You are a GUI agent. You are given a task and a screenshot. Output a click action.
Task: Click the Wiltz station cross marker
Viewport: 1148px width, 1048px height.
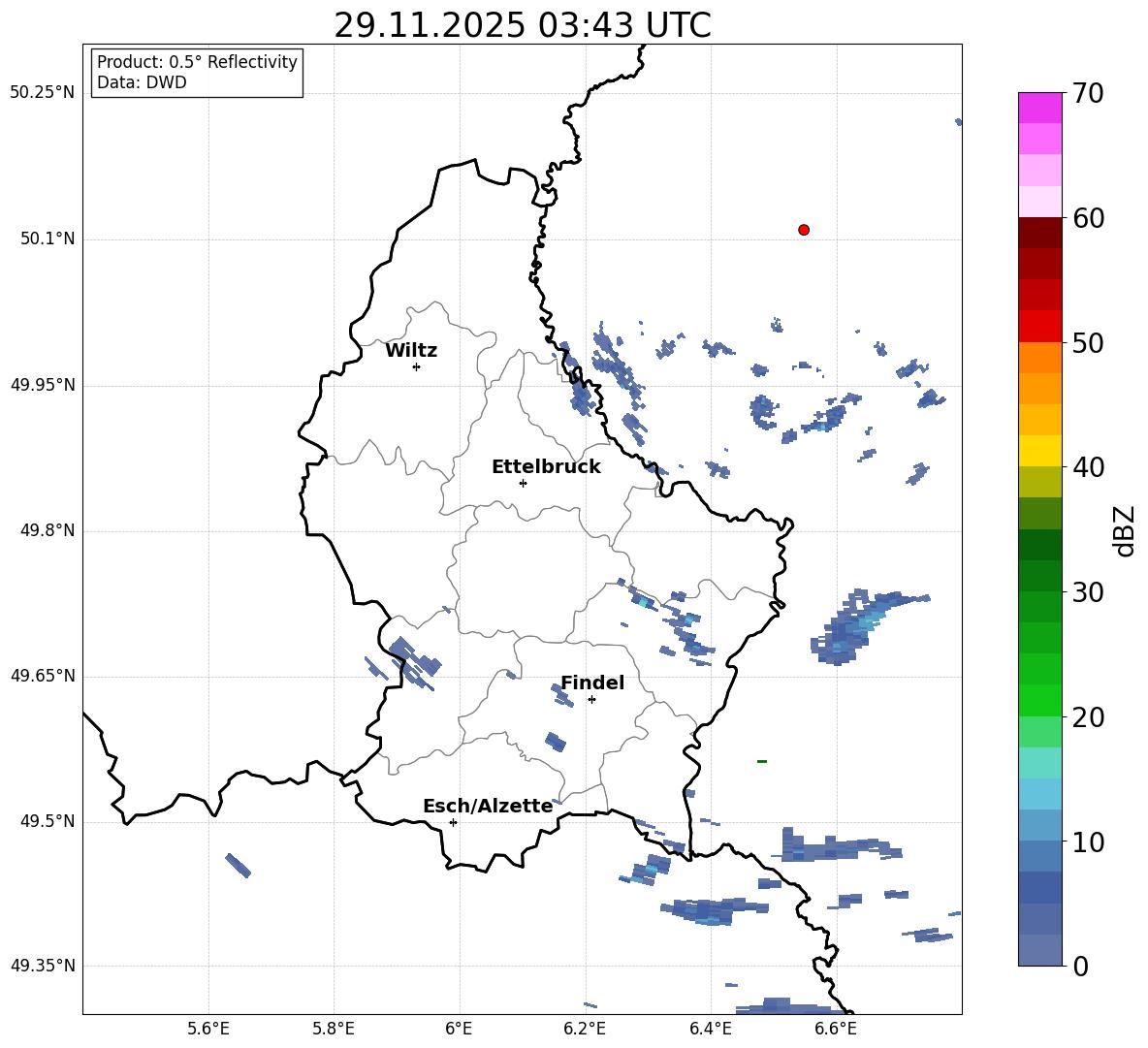click(417, 366)
